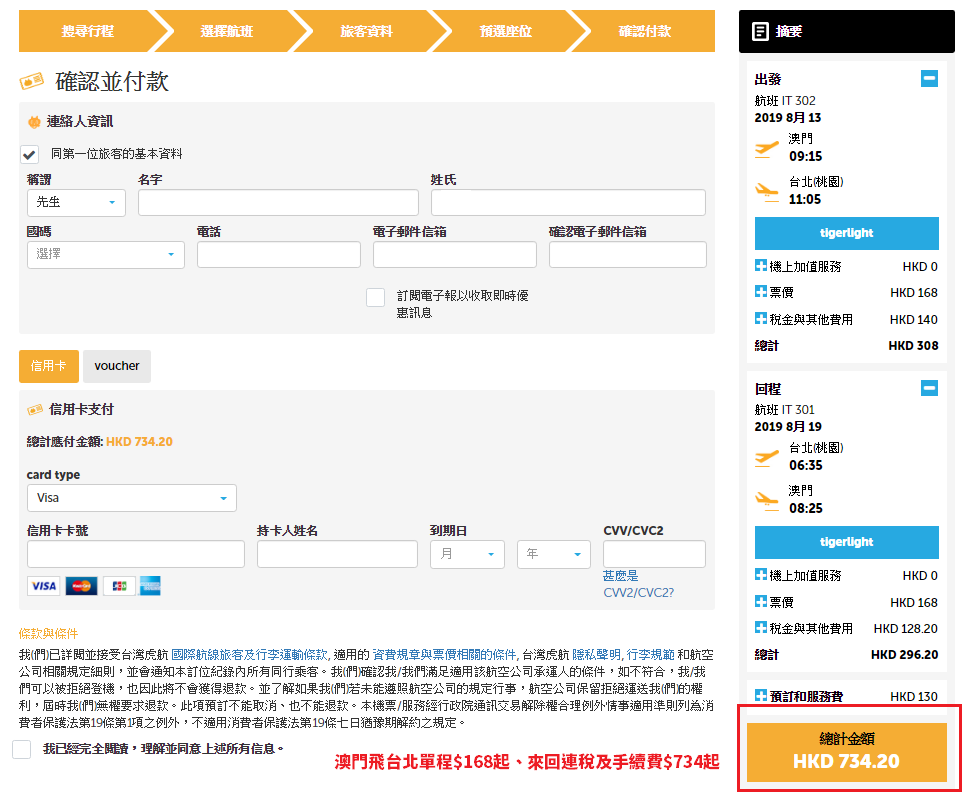Click the HKD 734.20 total payable amount text

tap(139, 442)
